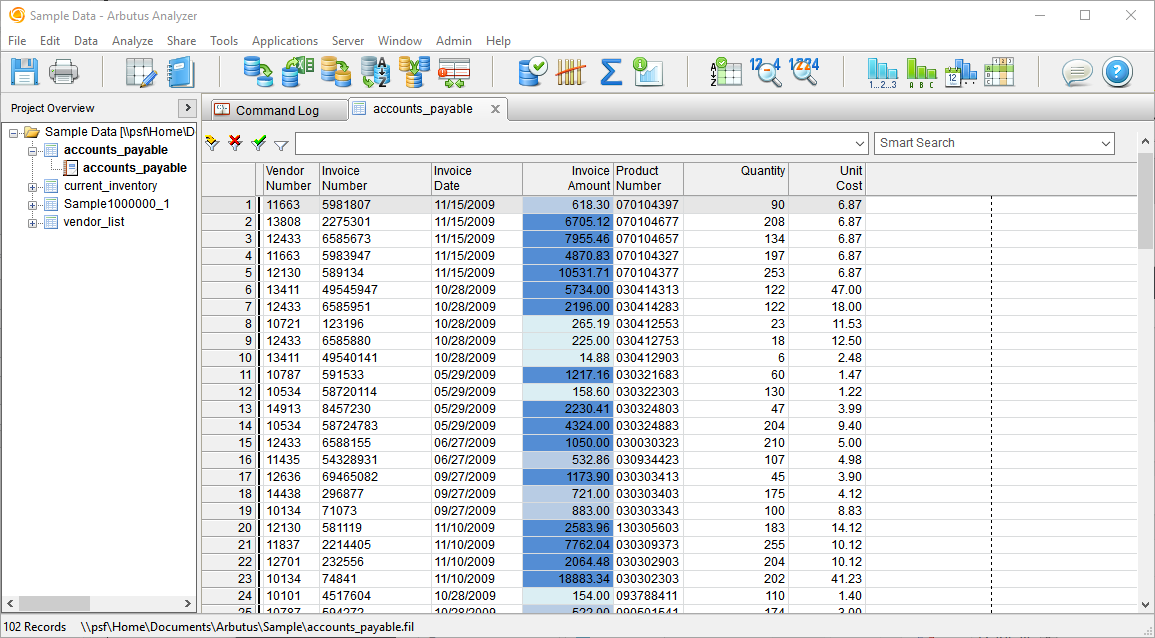Open the Analyze menu

[132, 41]
